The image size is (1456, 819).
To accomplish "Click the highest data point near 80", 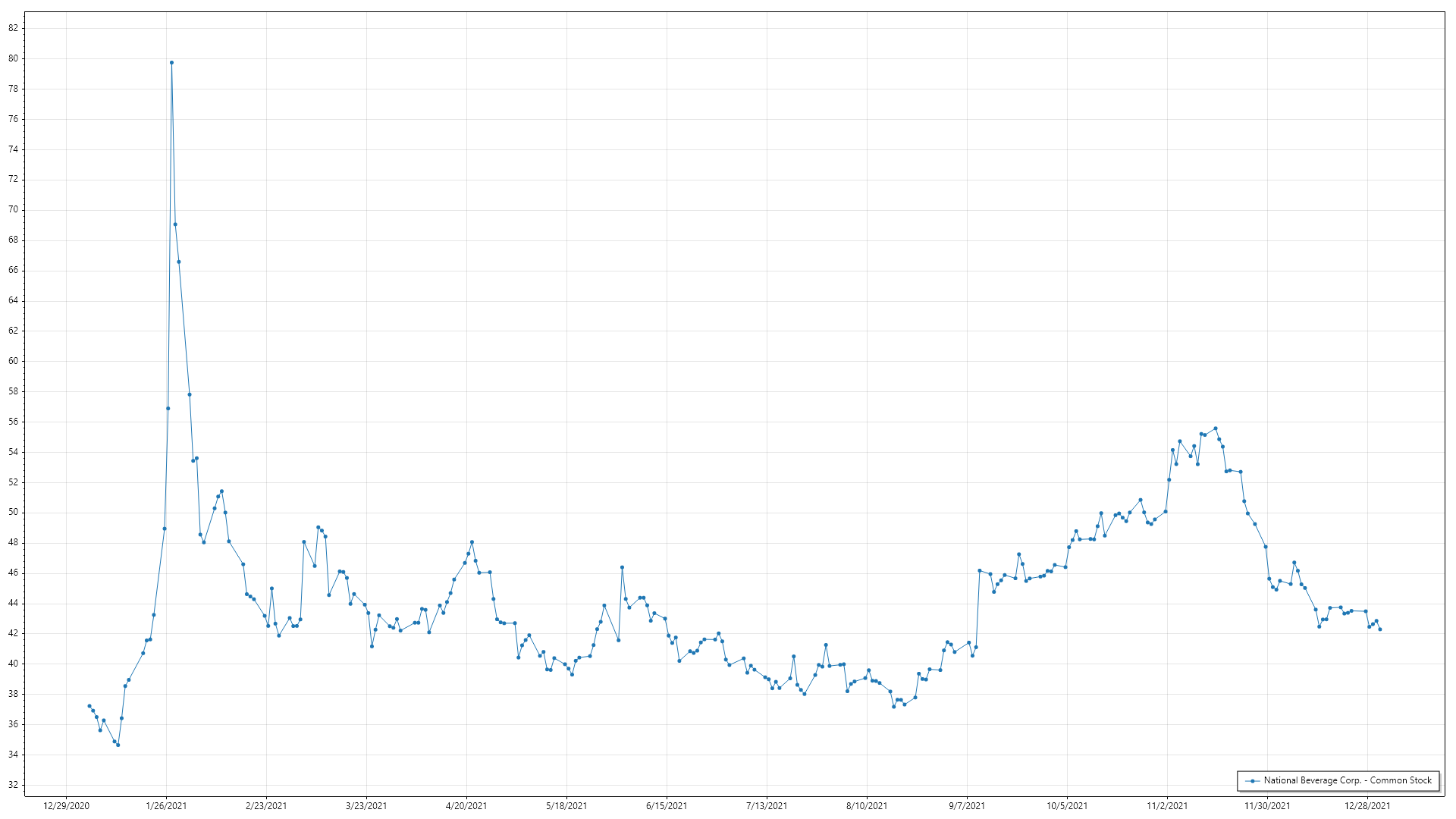I will coord(171,63).
